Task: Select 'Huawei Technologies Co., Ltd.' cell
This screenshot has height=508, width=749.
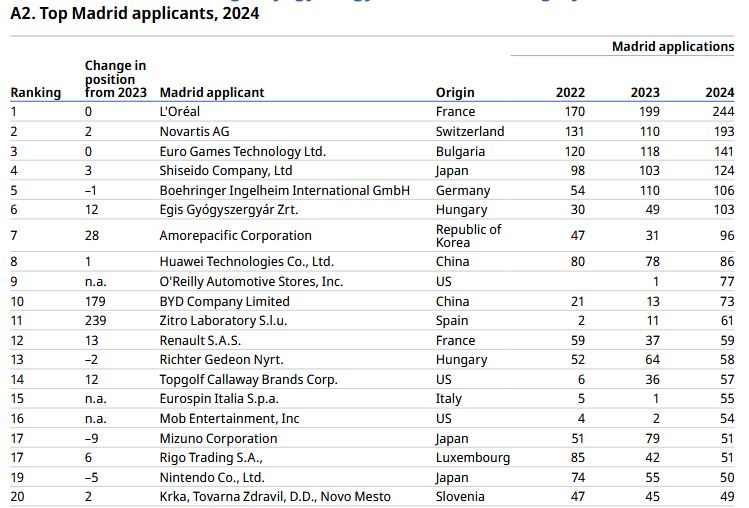Action: click(x=246, y=262)
